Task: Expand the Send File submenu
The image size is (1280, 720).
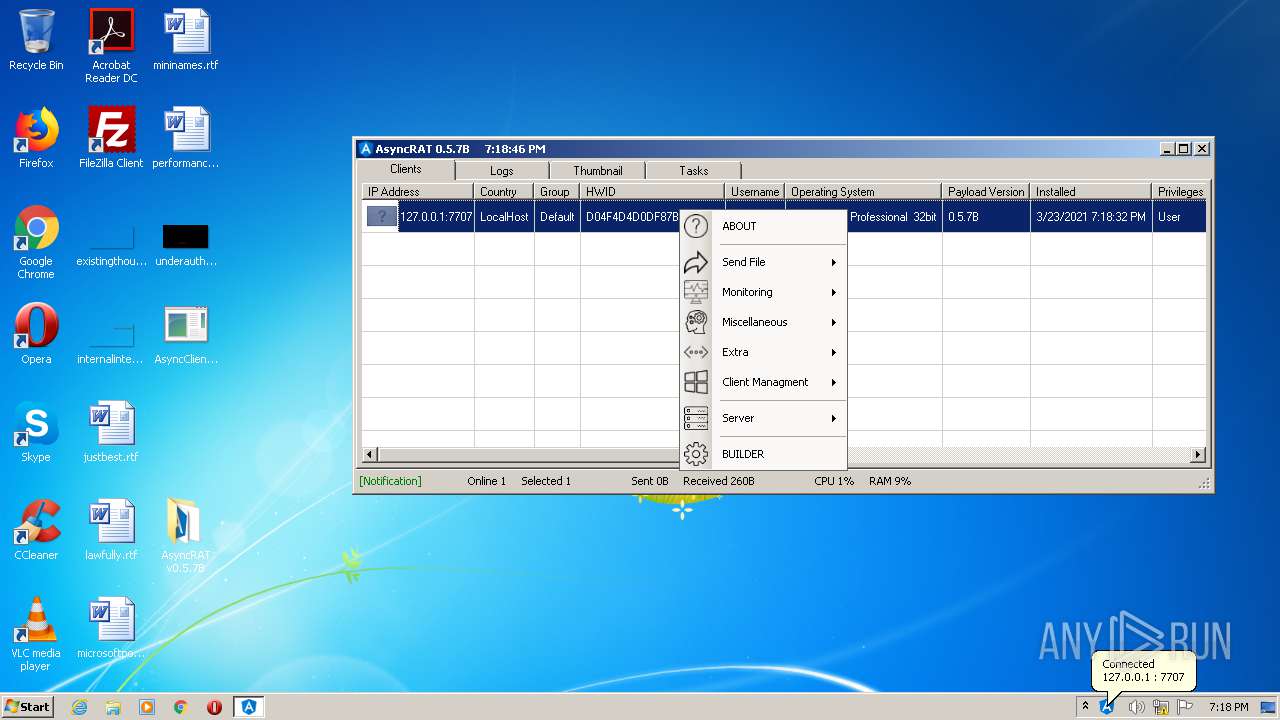Action: (833, 262)
